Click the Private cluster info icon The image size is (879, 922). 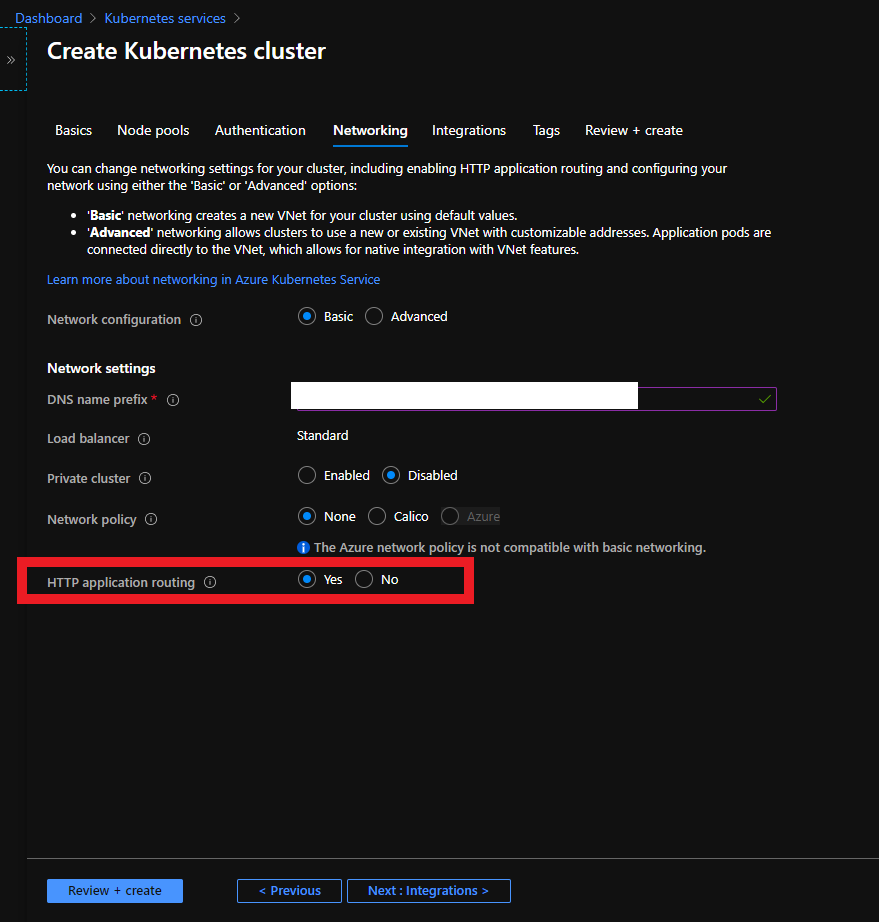[145, 479]
